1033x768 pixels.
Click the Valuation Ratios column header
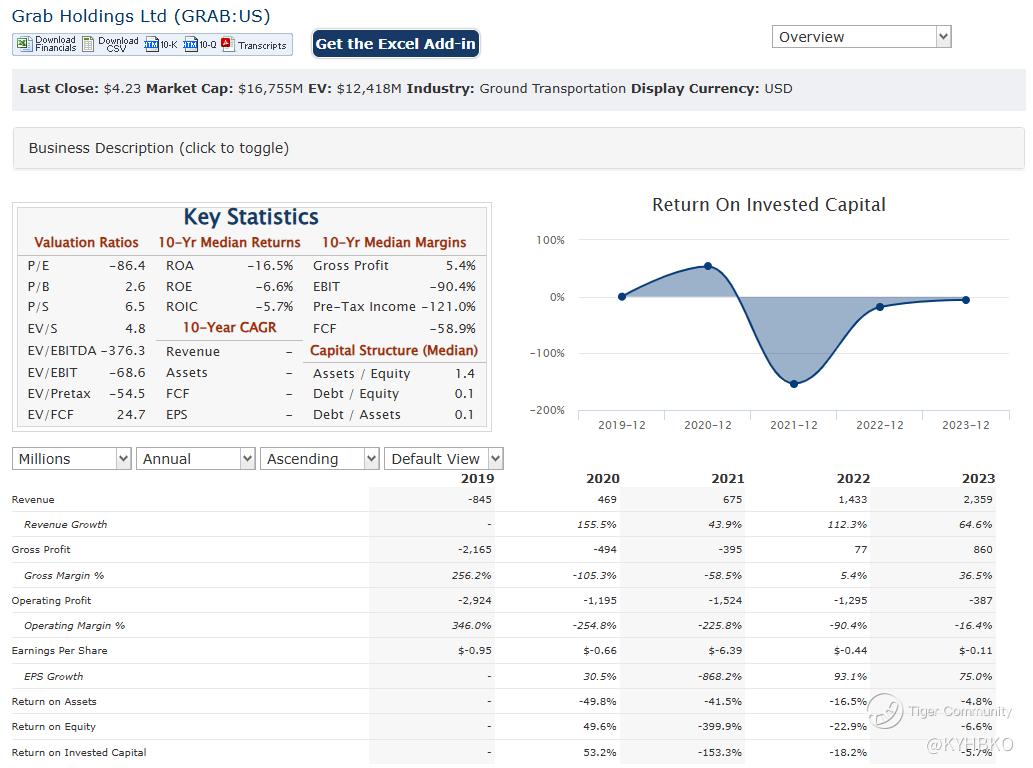86,242
